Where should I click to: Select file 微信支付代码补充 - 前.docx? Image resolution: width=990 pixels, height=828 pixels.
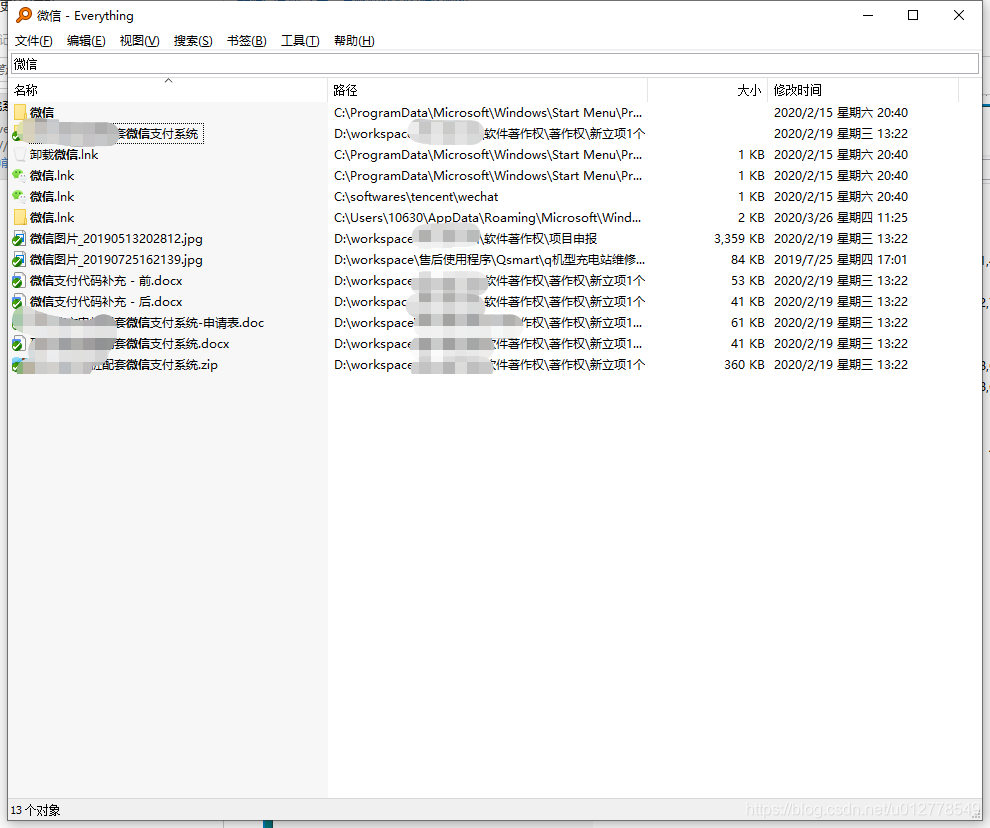point(106,281)
